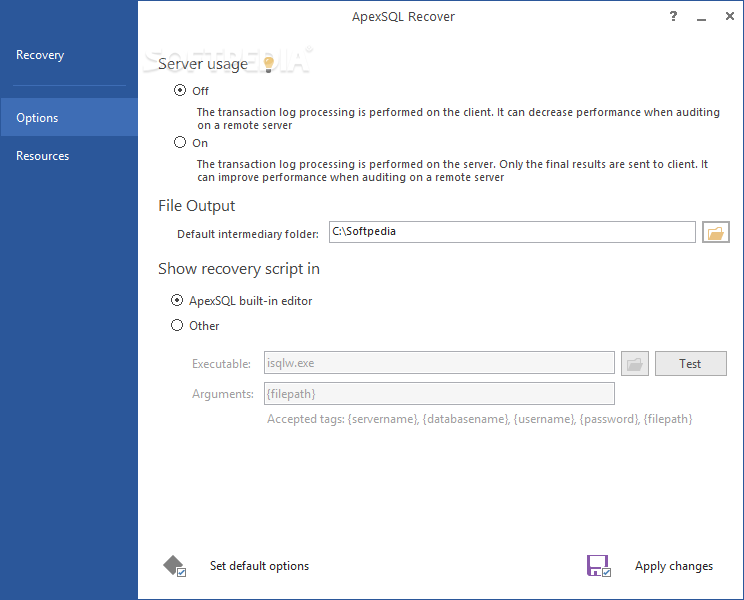Click the Apply changes label
The width and height of the screenshot is (744, 600).
pos(674,566)
